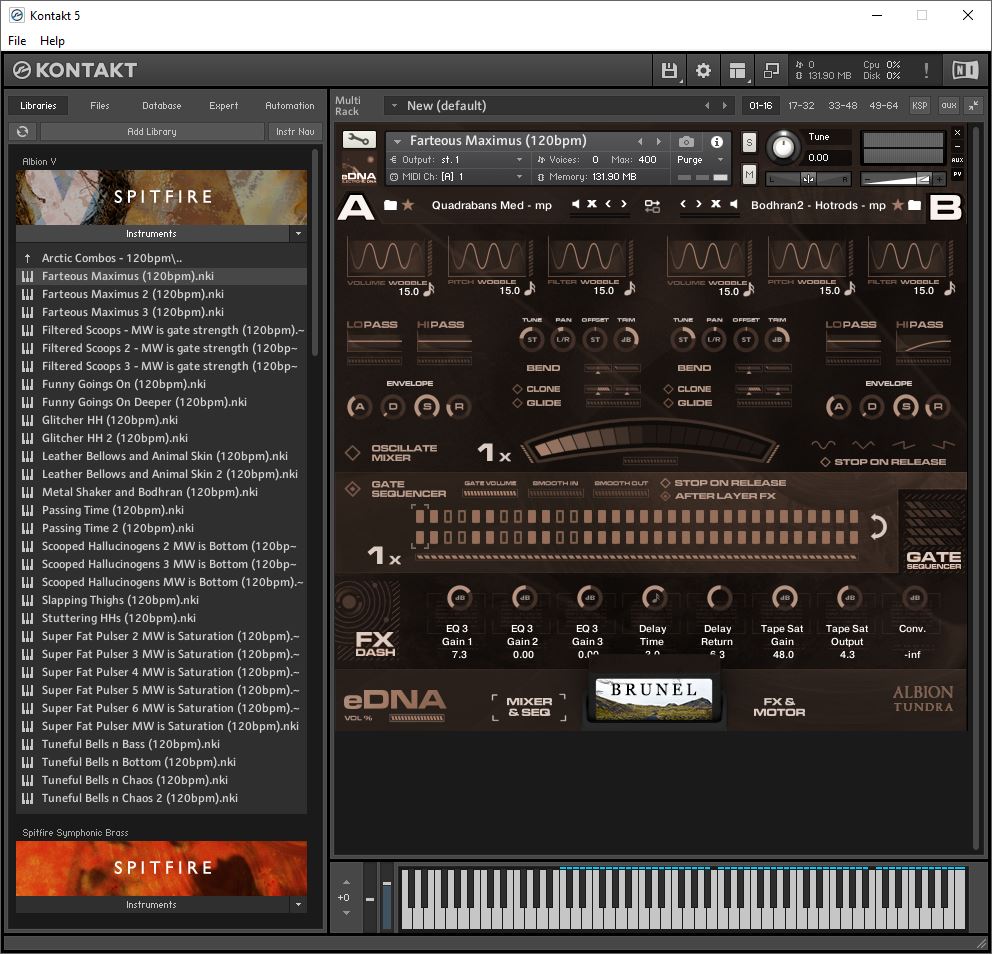Viewport: 992px width, 954px height.
Task: Expand Symphonic Brass Instruments dropdown
Action: pos(298,905)
